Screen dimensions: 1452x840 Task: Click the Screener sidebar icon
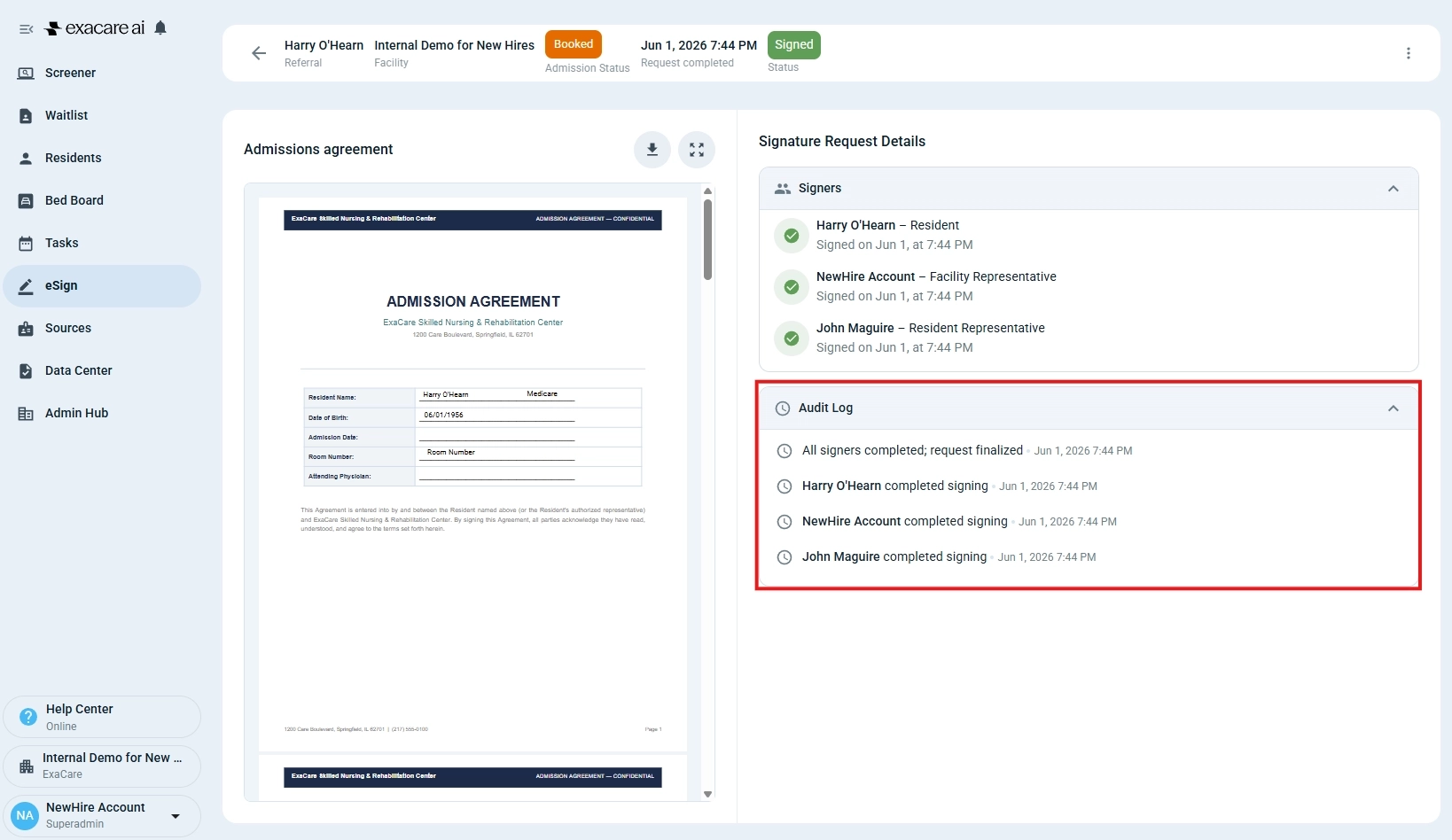pos(26,73)
